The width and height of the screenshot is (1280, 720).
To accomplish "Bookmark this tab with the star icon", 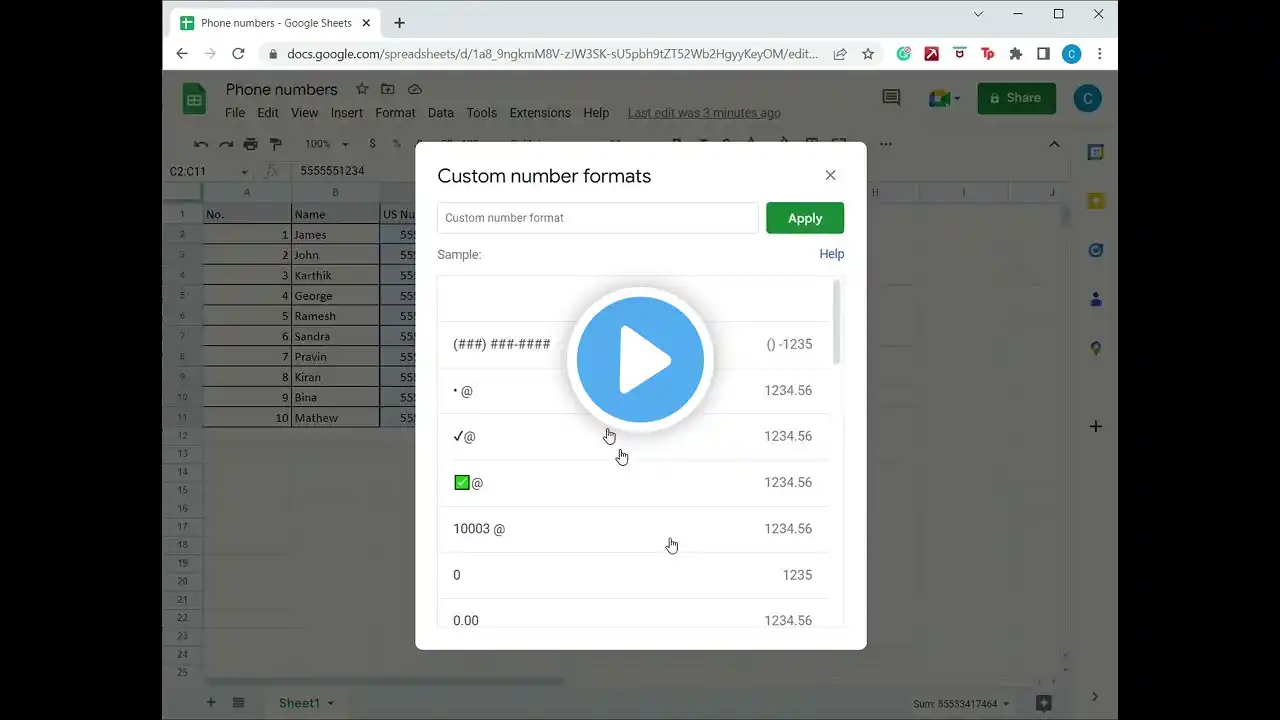I will point(868,54).
